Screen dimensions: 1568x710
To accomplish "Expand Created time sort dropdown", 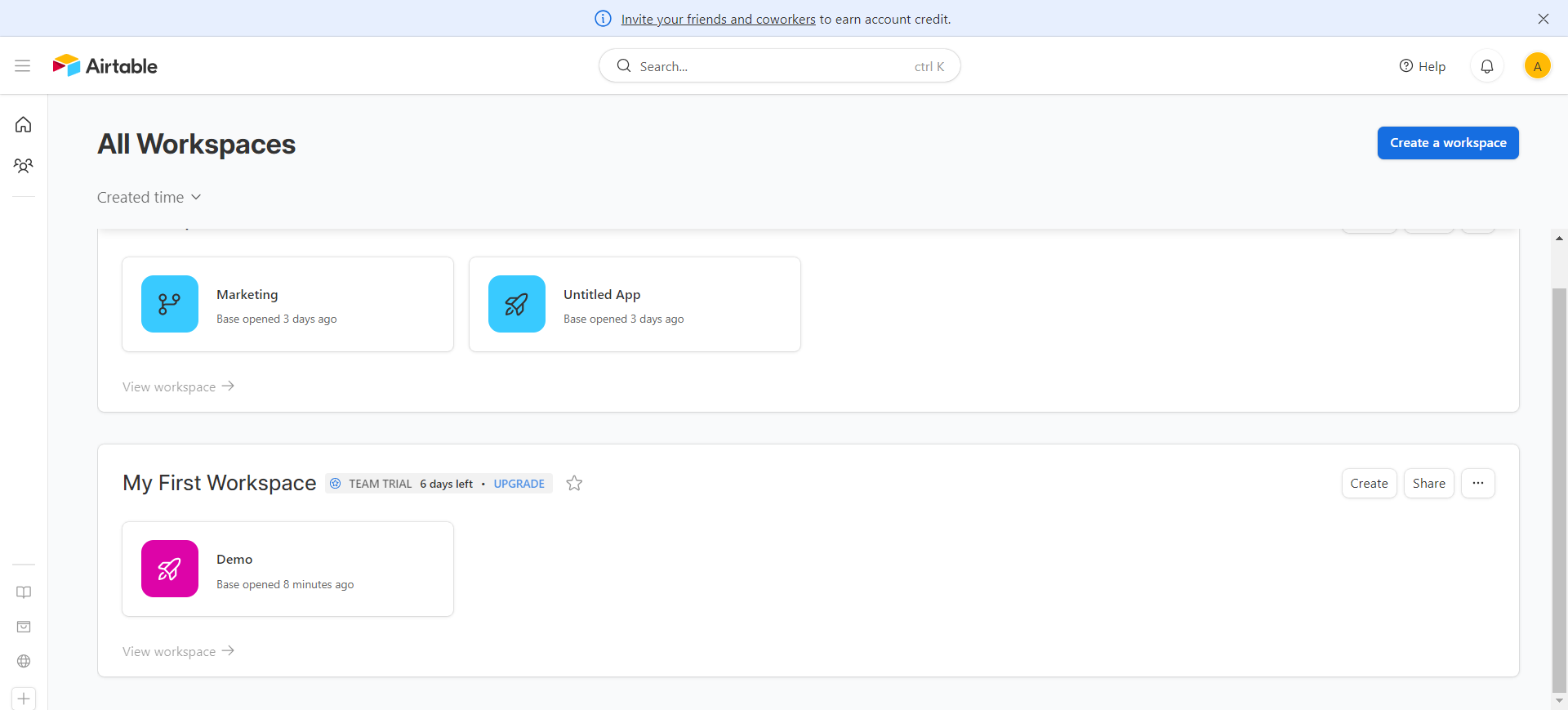I will point(149,198).
